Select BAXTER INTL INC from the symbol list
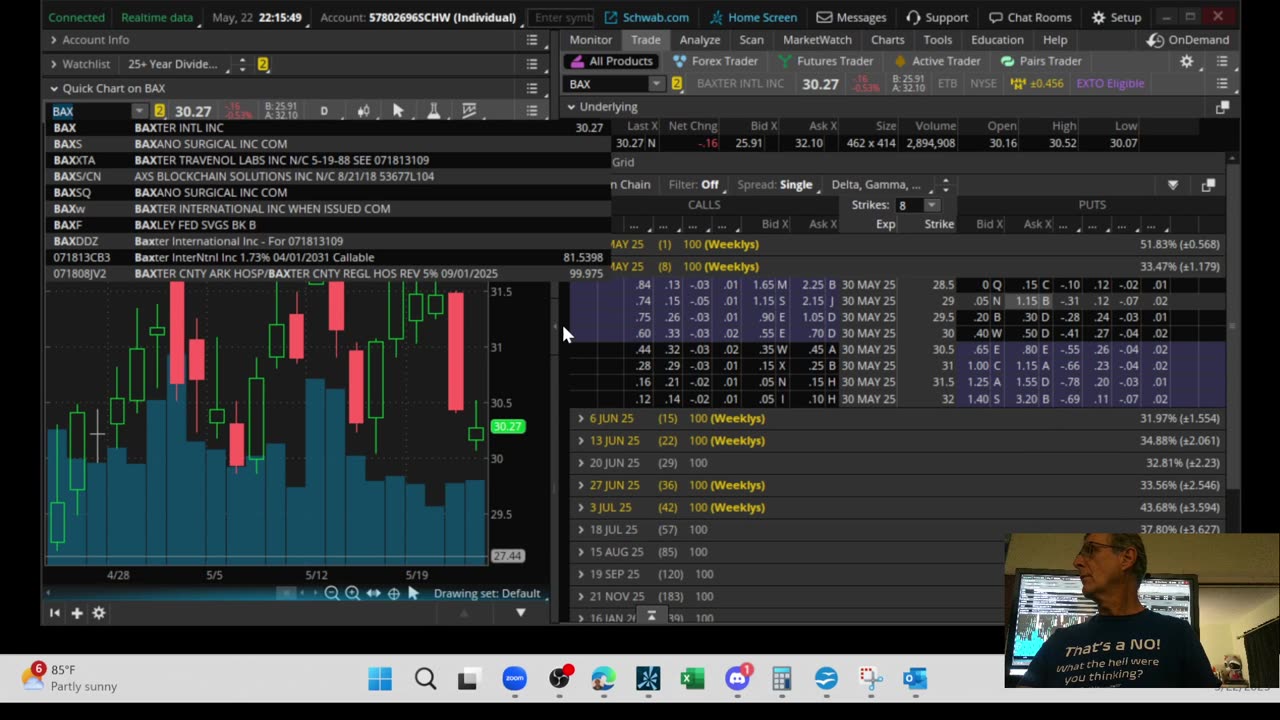The width and height of the screenshot is (1280, 720). coord(329,128)
